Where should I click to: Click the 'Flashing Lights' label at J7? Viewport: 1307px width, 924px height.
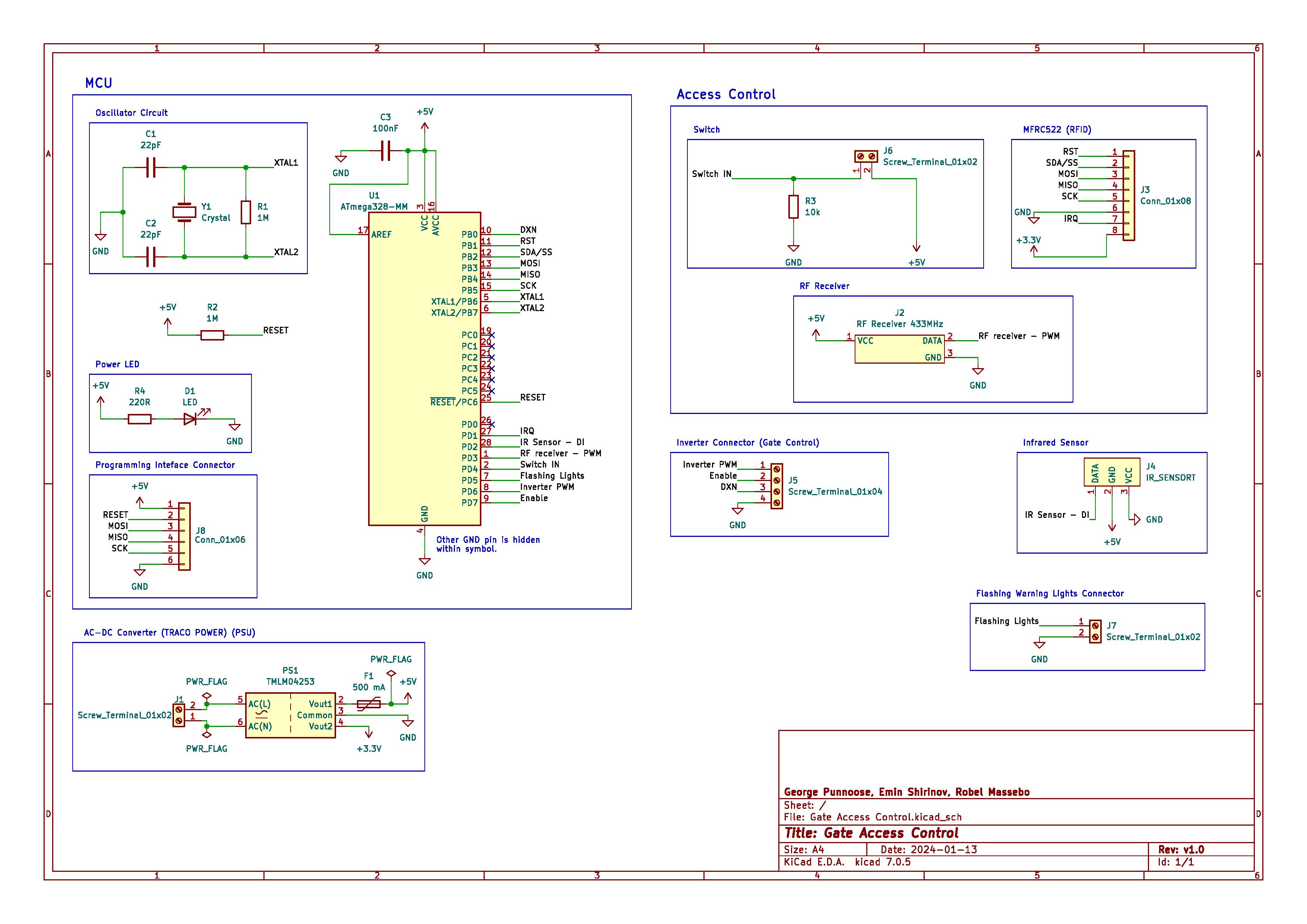(x=1006, y=621)
